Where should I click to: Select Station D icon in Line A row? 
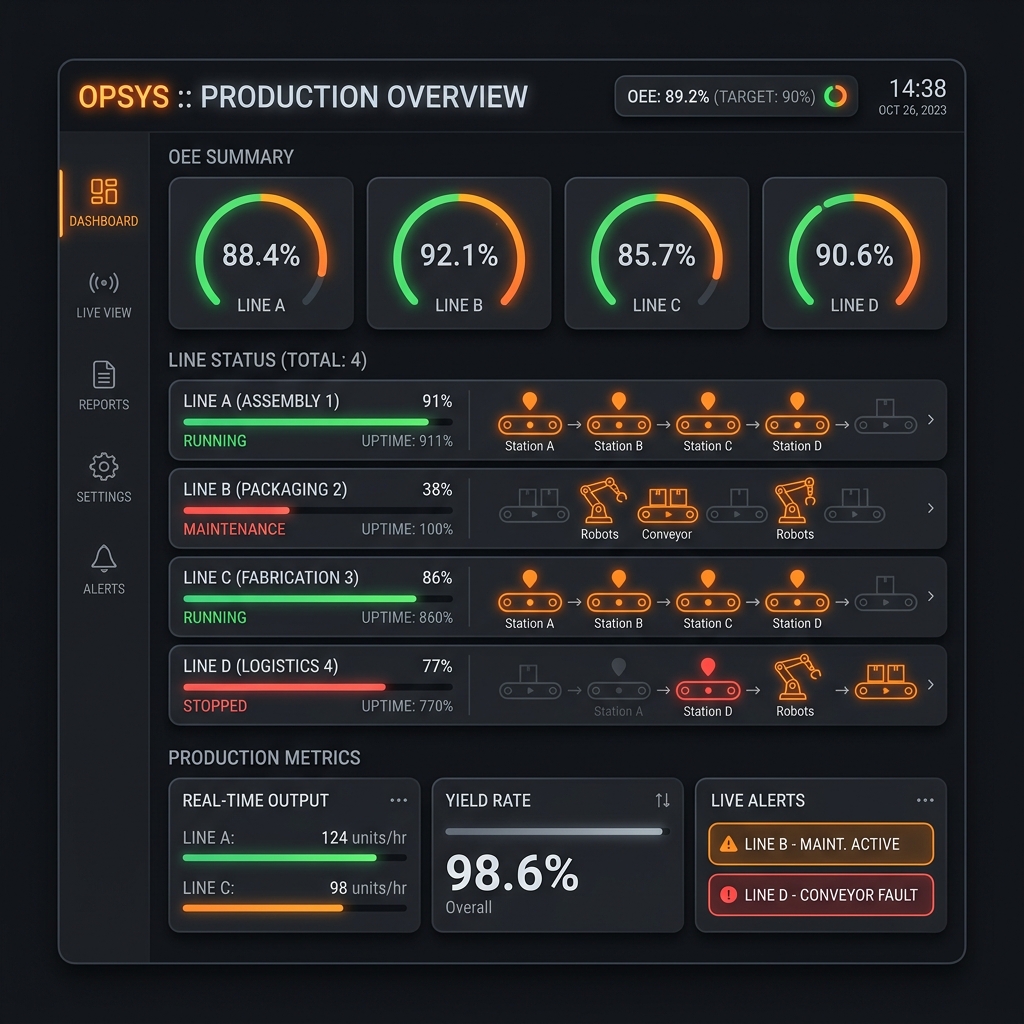click(x=797, y=415)
